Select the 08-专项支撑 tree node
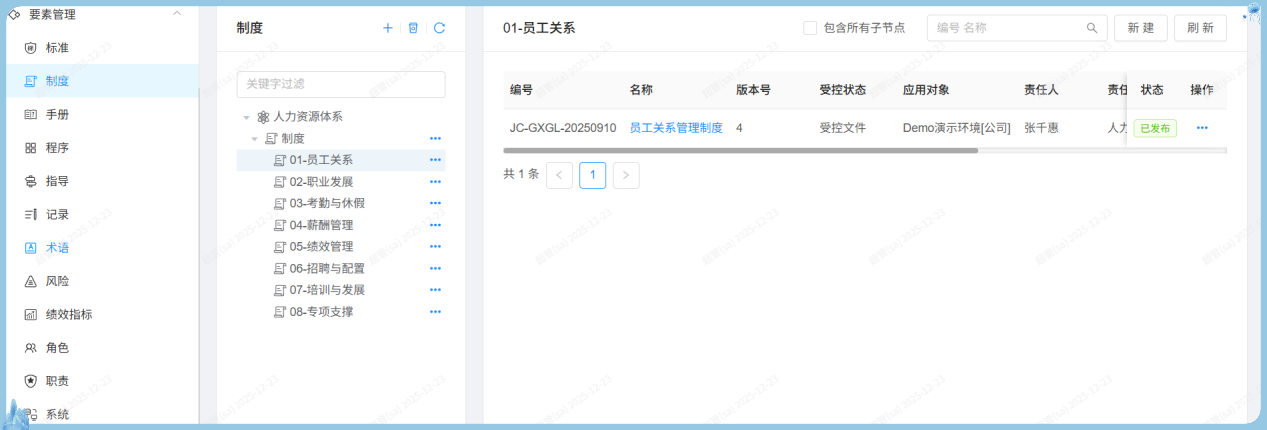Screen dimensions: 1267x430 coord(321,312)
